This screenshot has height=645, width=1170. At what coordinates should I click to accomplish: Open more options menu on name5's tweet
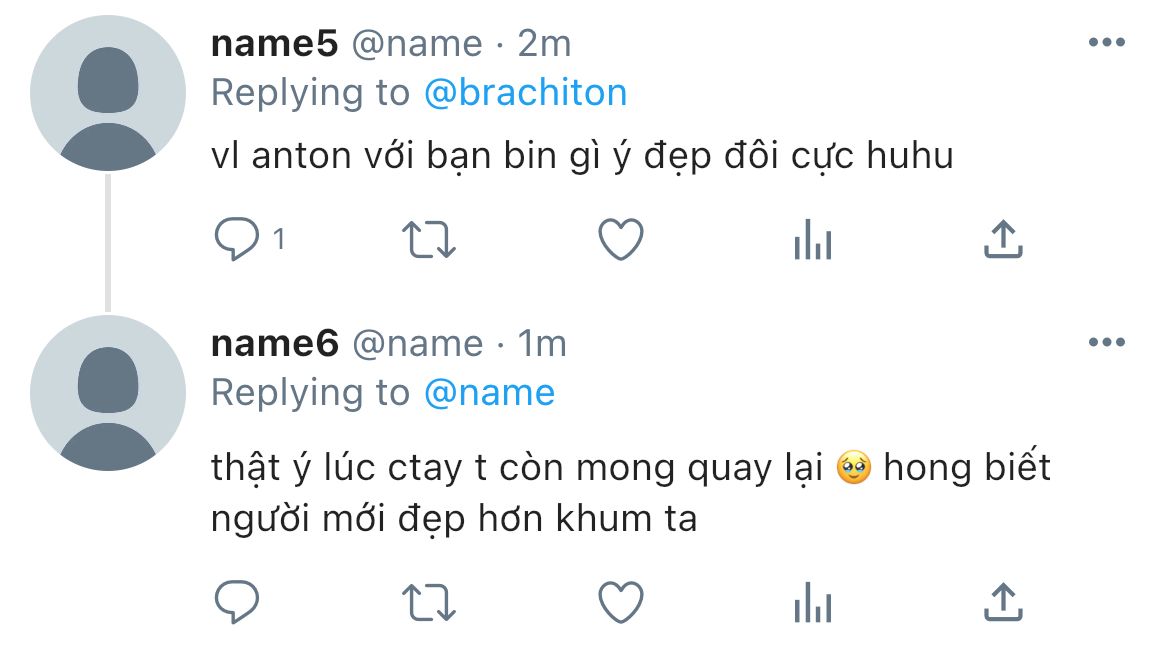(x=1107, y=43)
